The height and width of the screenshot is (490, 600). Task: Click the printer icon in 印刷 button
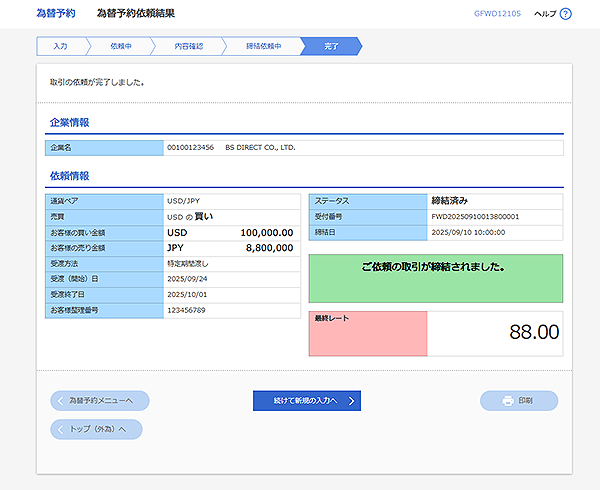(508, 400)
